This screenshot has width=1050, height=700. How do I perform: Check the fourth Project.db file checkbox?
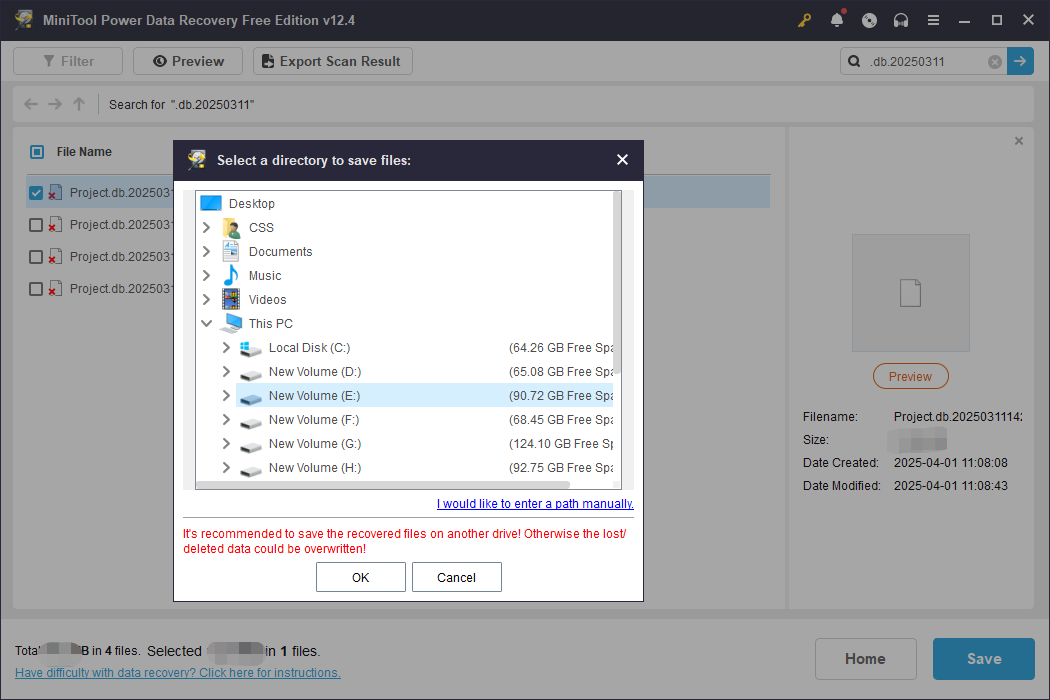point(36,289)
